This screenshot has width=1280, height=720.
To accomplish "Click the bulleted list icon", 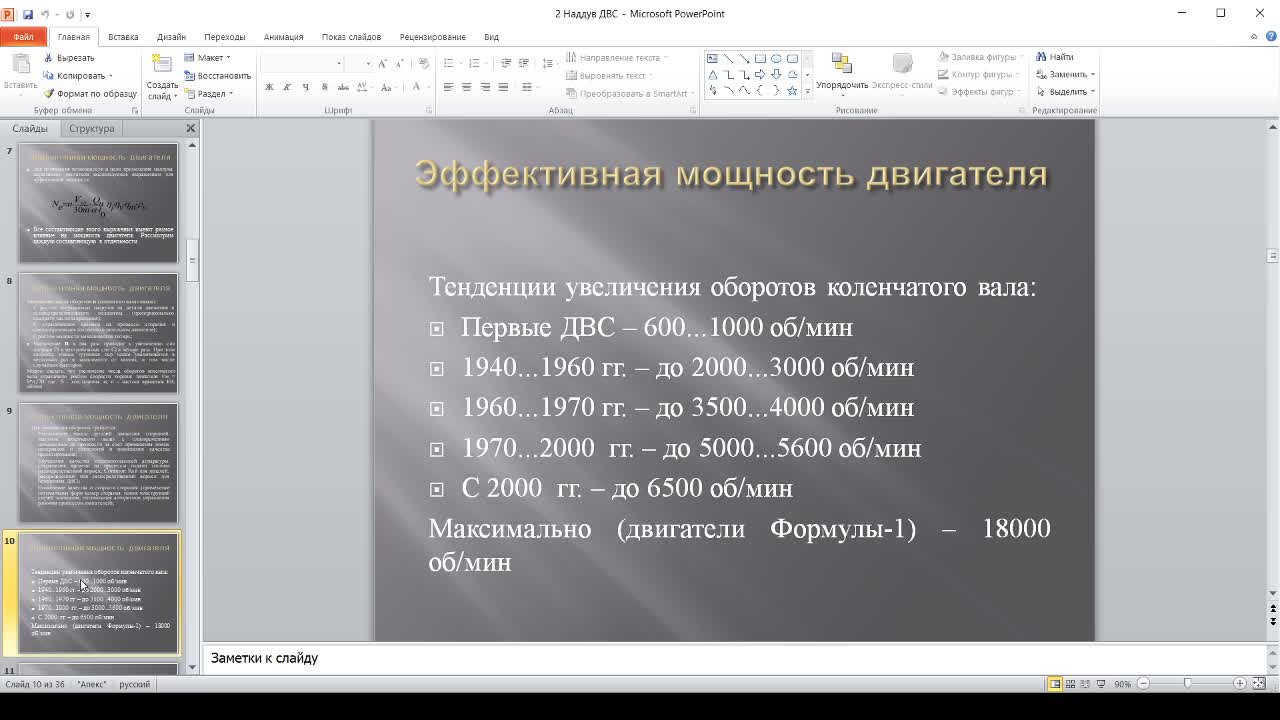I will tap(450, 64).
